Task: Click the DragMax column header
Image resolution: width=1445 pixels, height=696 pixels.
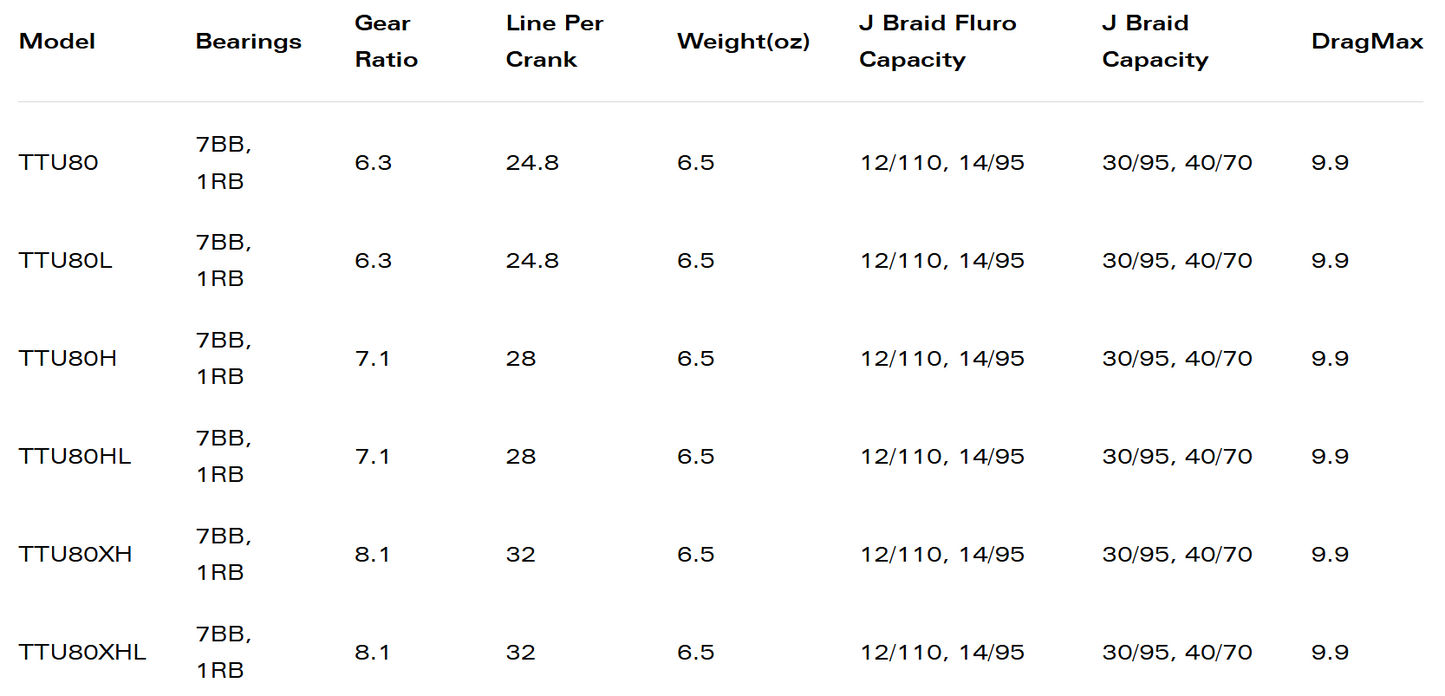Action: pyautogui.click(x=1366, y=42)
